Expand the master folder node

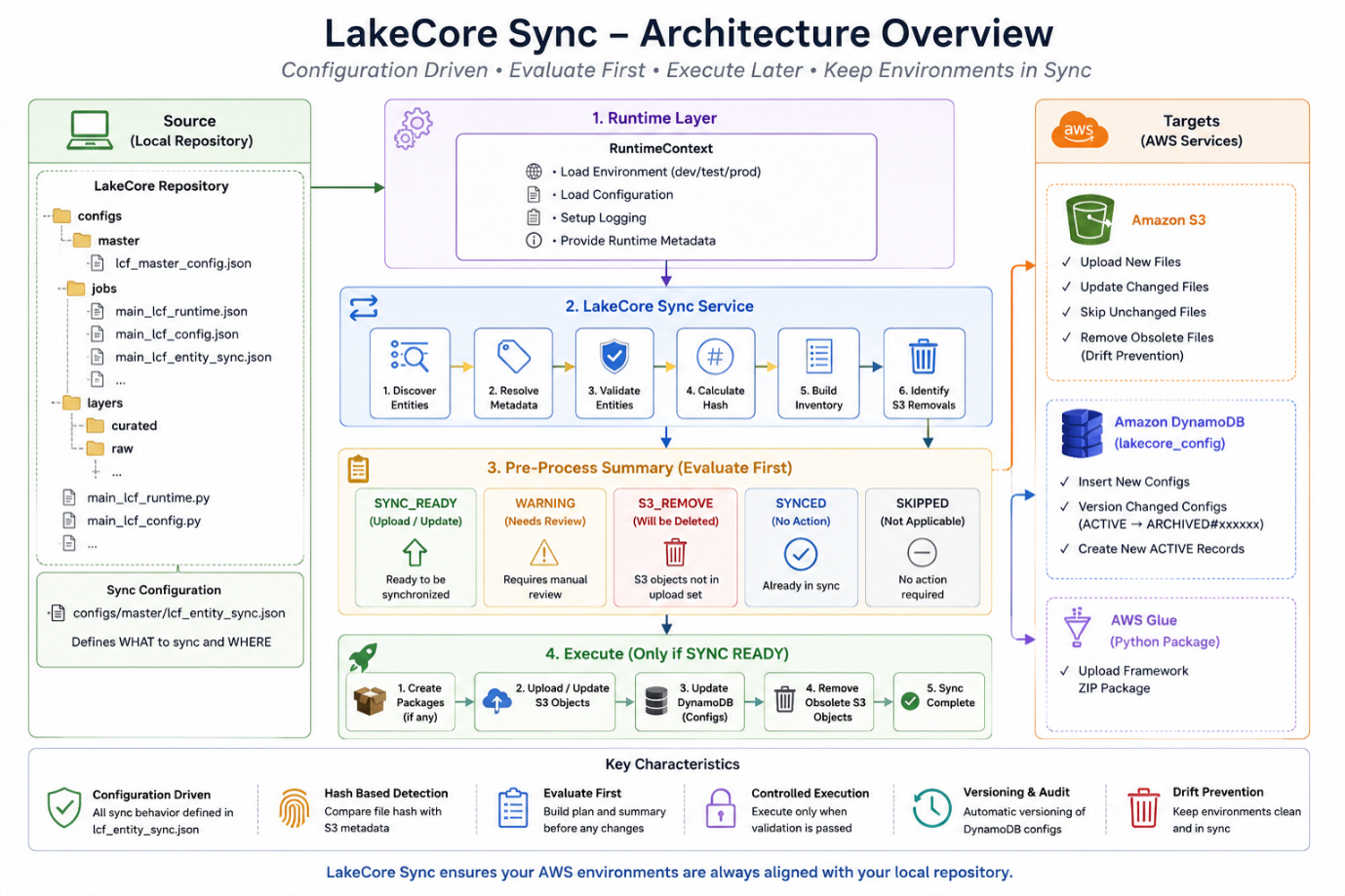point(82,240)
